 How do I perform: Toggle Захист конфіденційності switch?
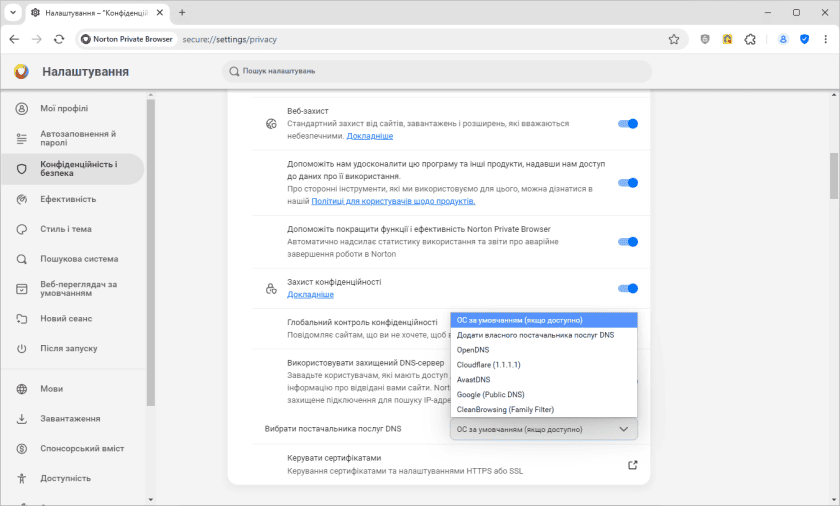tap(628, 288)
